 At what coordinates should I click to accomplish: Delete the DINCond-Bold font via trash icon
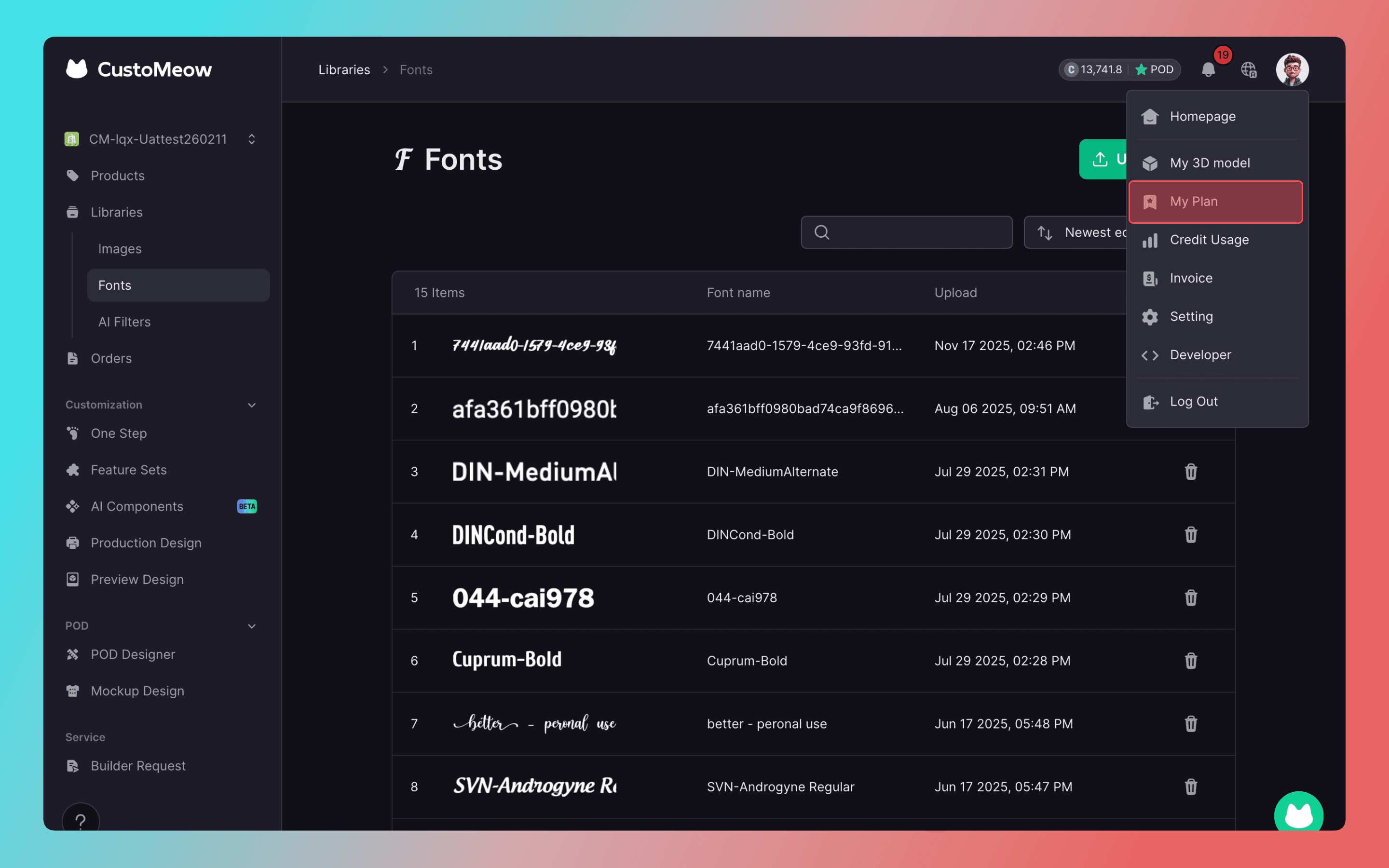point(1190,534)
